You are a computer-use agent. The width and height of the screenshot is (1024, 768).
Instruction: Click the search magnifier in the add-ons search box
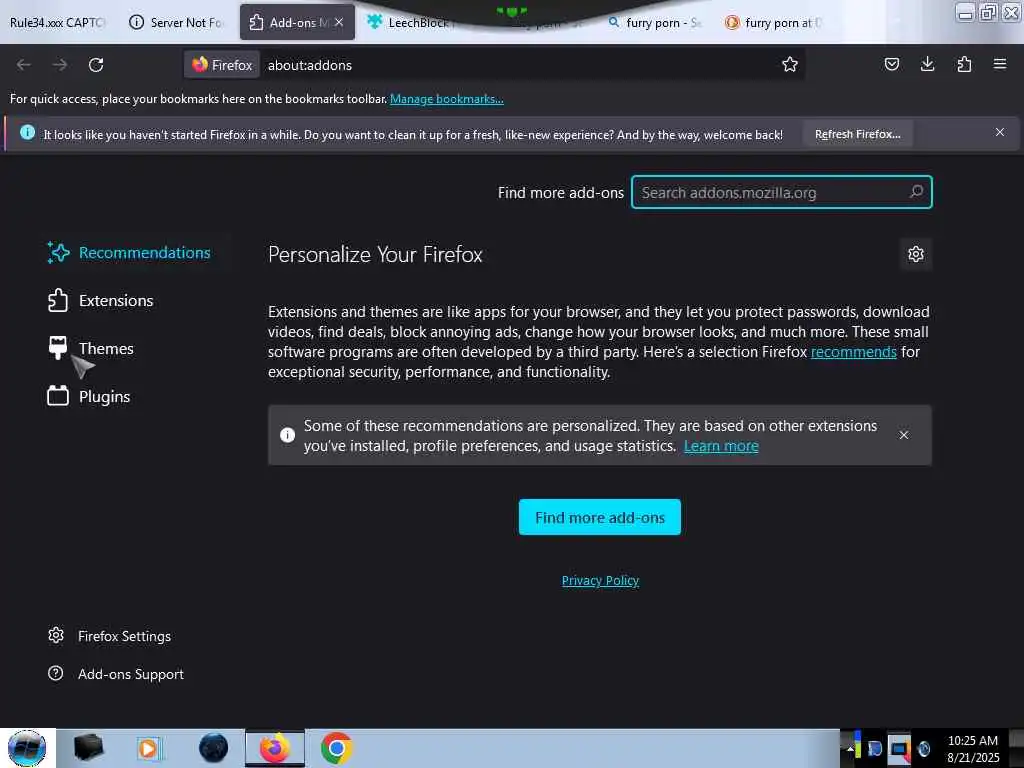click(x=916, y=192)
